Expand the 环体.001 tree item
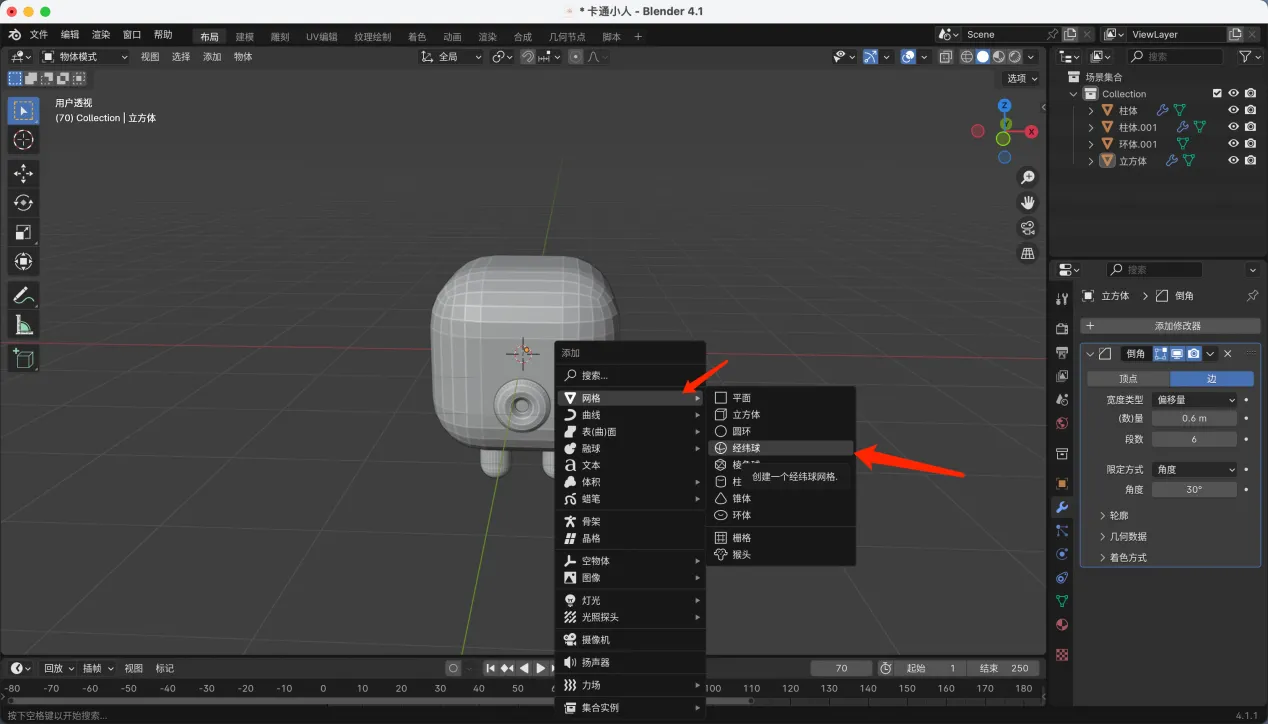This screenshot has width=1268, height=724. [1091, 144]
